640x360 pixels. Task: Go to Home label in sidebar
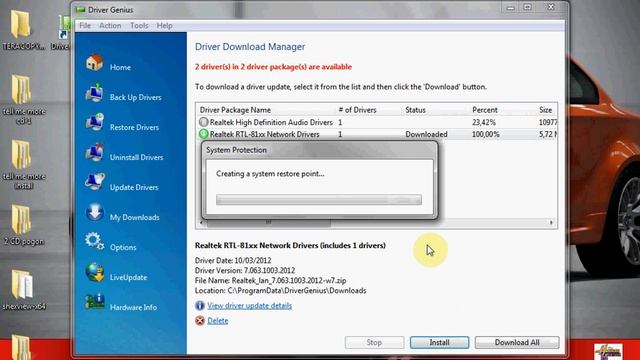click(x=120, y=67)
